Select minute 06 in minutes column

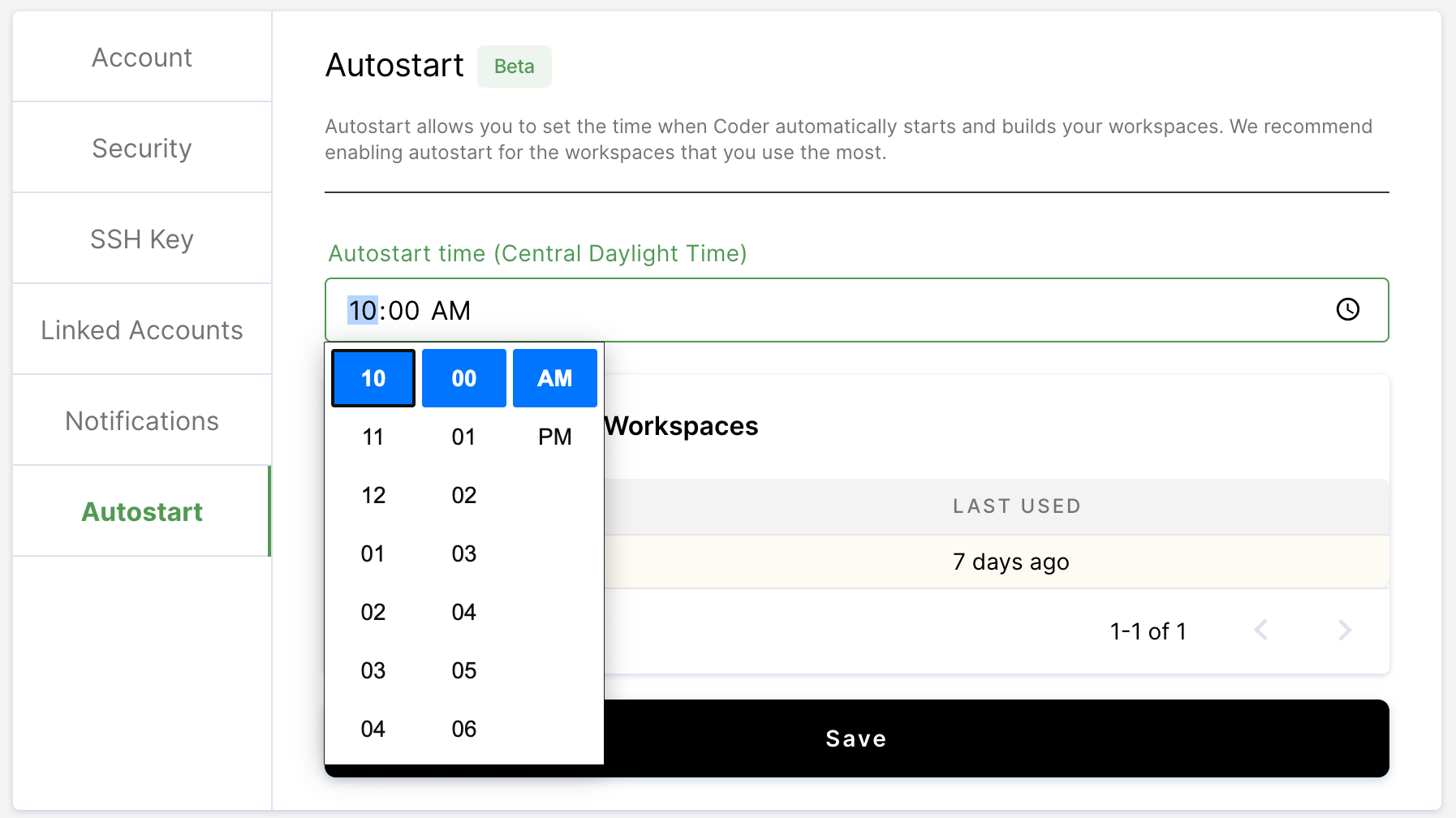[464, 729]
